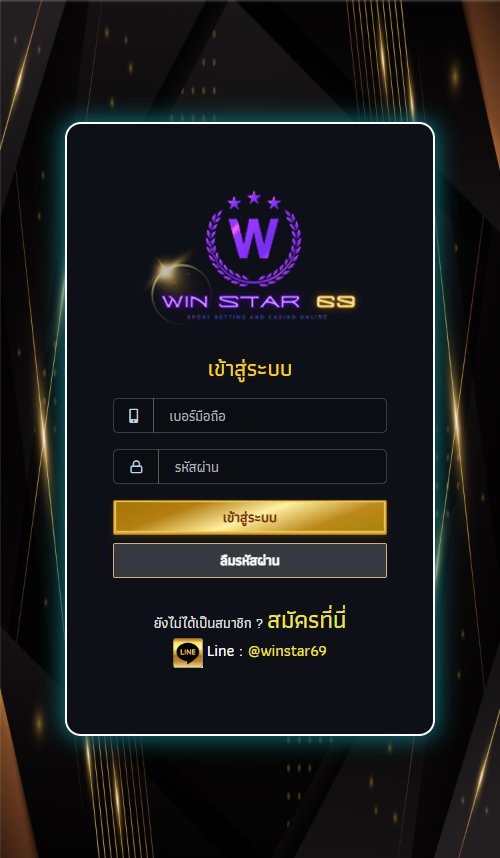Open the สมัครที่นี่ register link

point(306,621)
